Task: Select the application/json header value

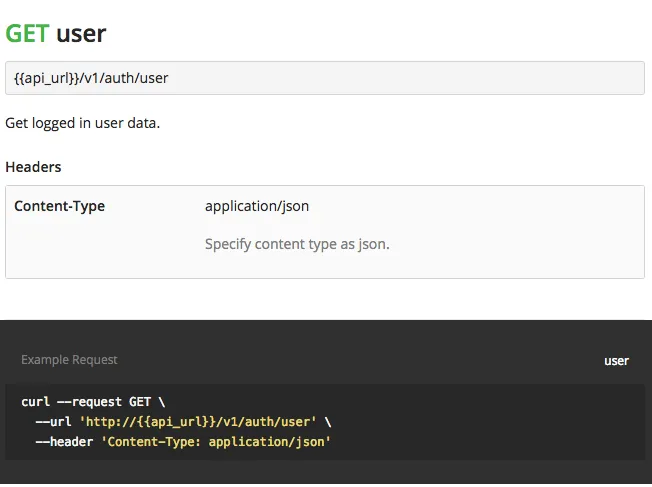Action: [x=257, y=206]
